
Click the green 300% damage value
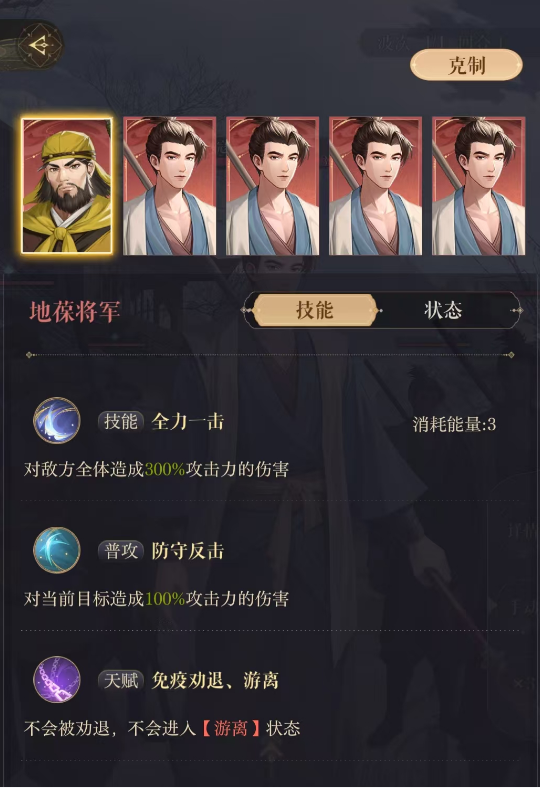(x=165, y=469)
